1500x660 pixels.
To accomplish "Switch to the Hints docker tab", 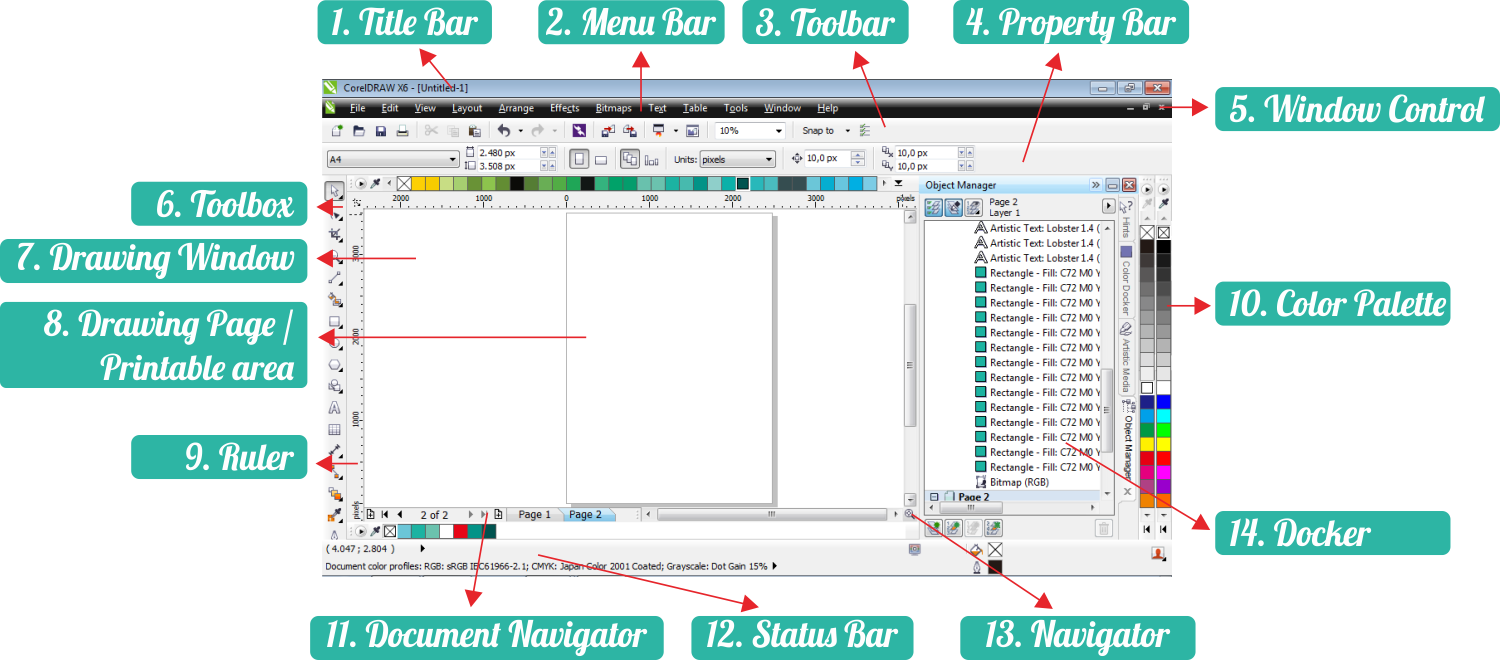I will 1125,217.
